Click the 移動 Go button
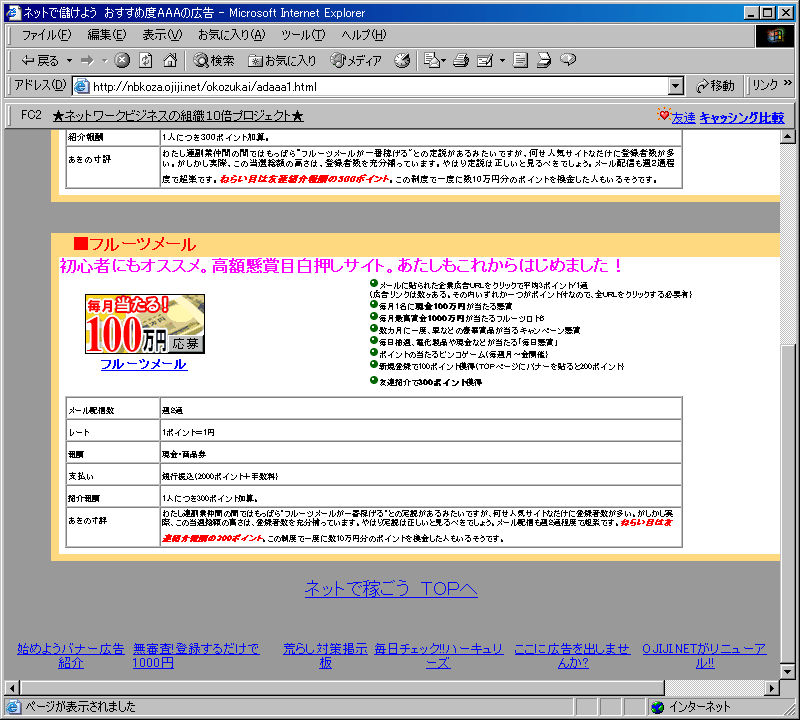Screen dimensions: 800x720 (715, 86)
